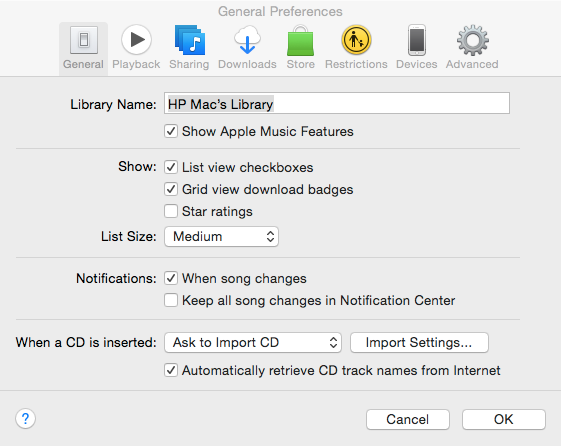This screenshot has height=446, width=561.
Task: Switch to the General tab label
Action: 83,64
